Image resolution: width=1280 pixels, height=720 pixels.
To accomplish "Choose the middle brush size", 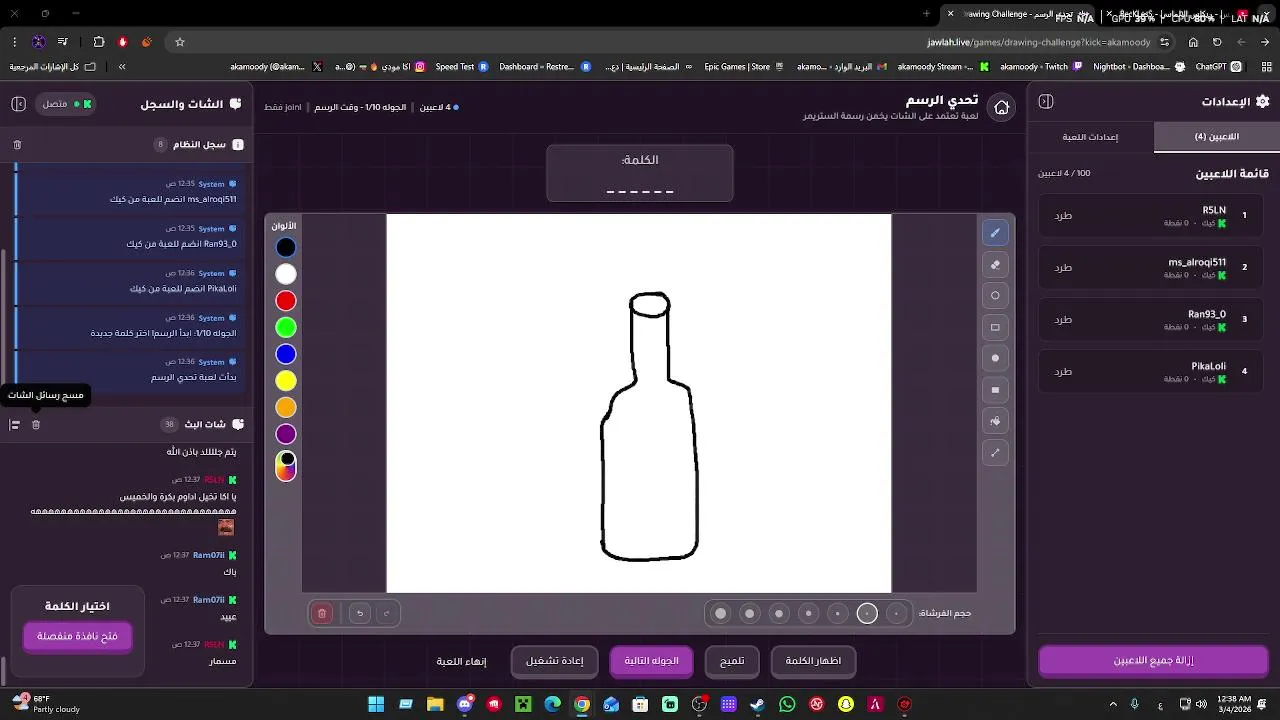I will click(808, 613).
